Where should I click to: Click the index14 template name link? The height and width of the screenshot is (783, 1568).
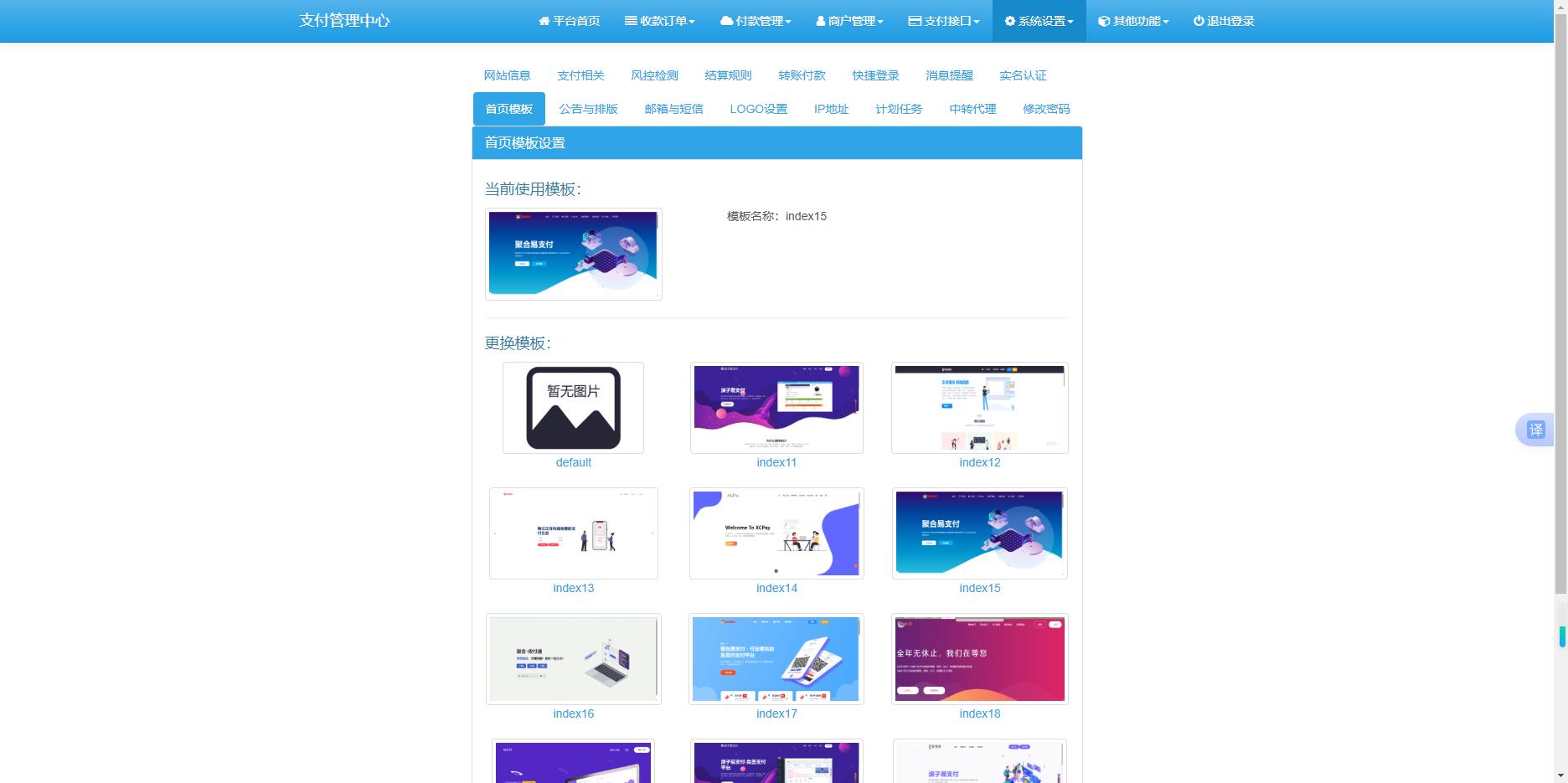click(776, 588)
